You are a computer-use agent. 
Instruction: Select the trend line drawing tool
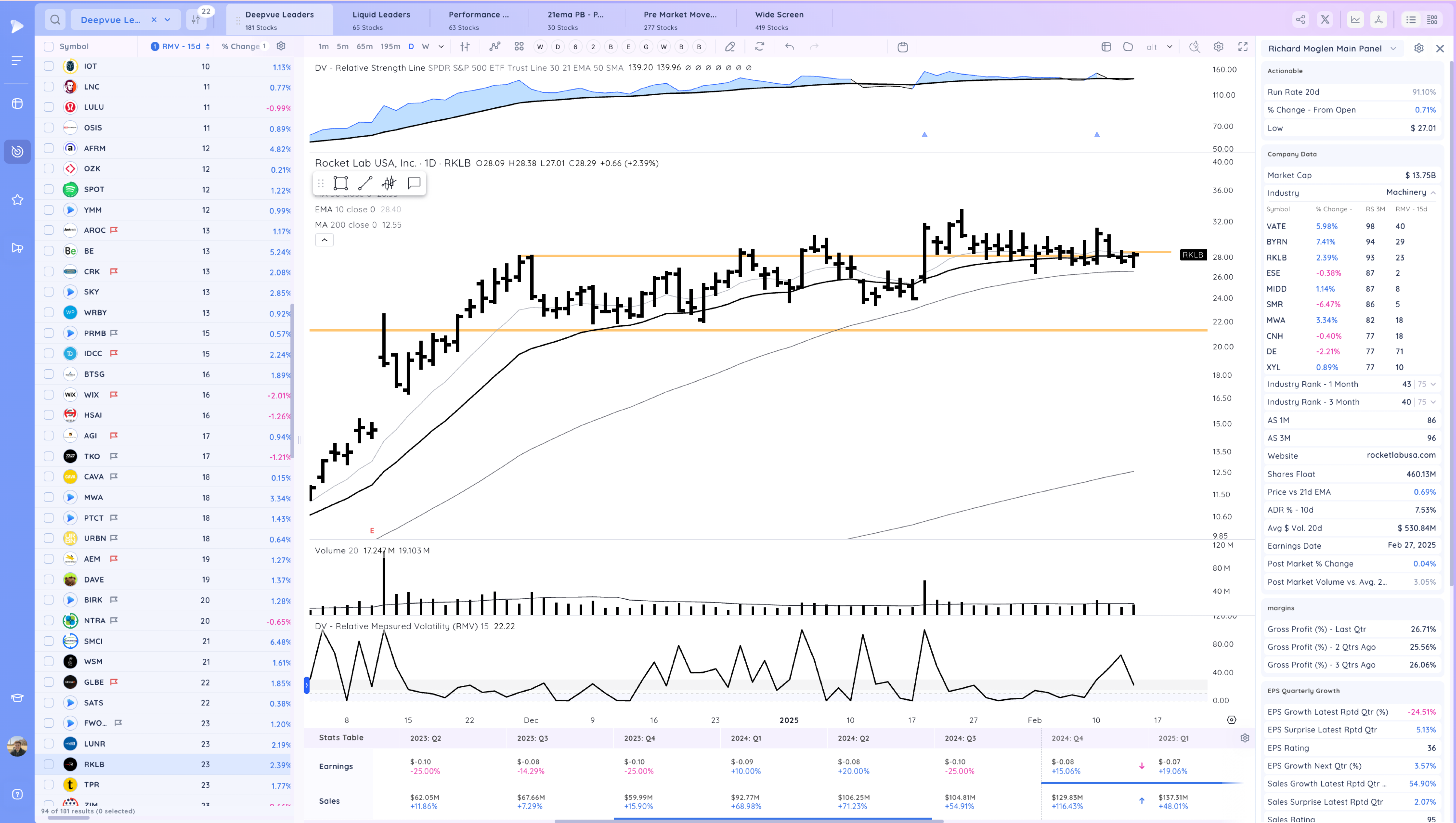(365, 183)
